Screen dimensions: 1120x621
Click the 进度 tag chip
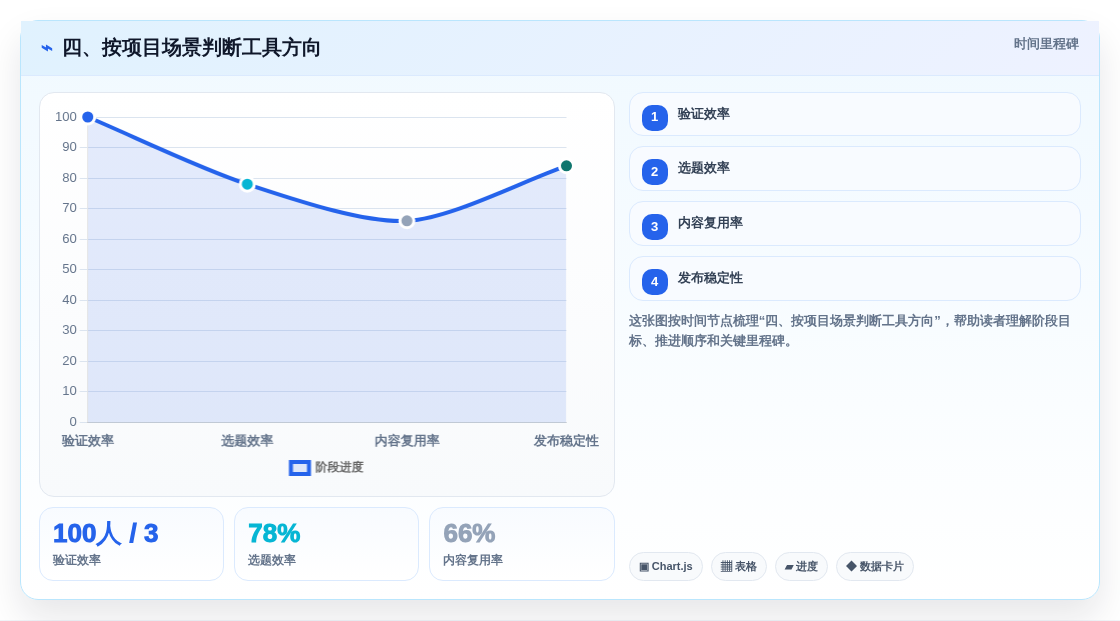click(801, 567)
